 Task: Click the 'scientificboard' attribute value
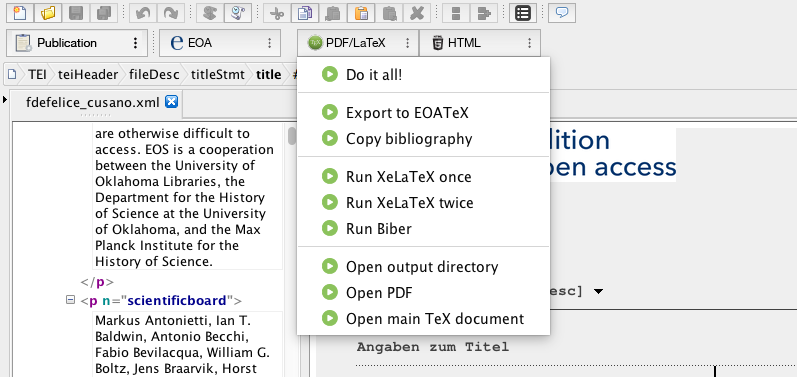click(x=176, y=301)
